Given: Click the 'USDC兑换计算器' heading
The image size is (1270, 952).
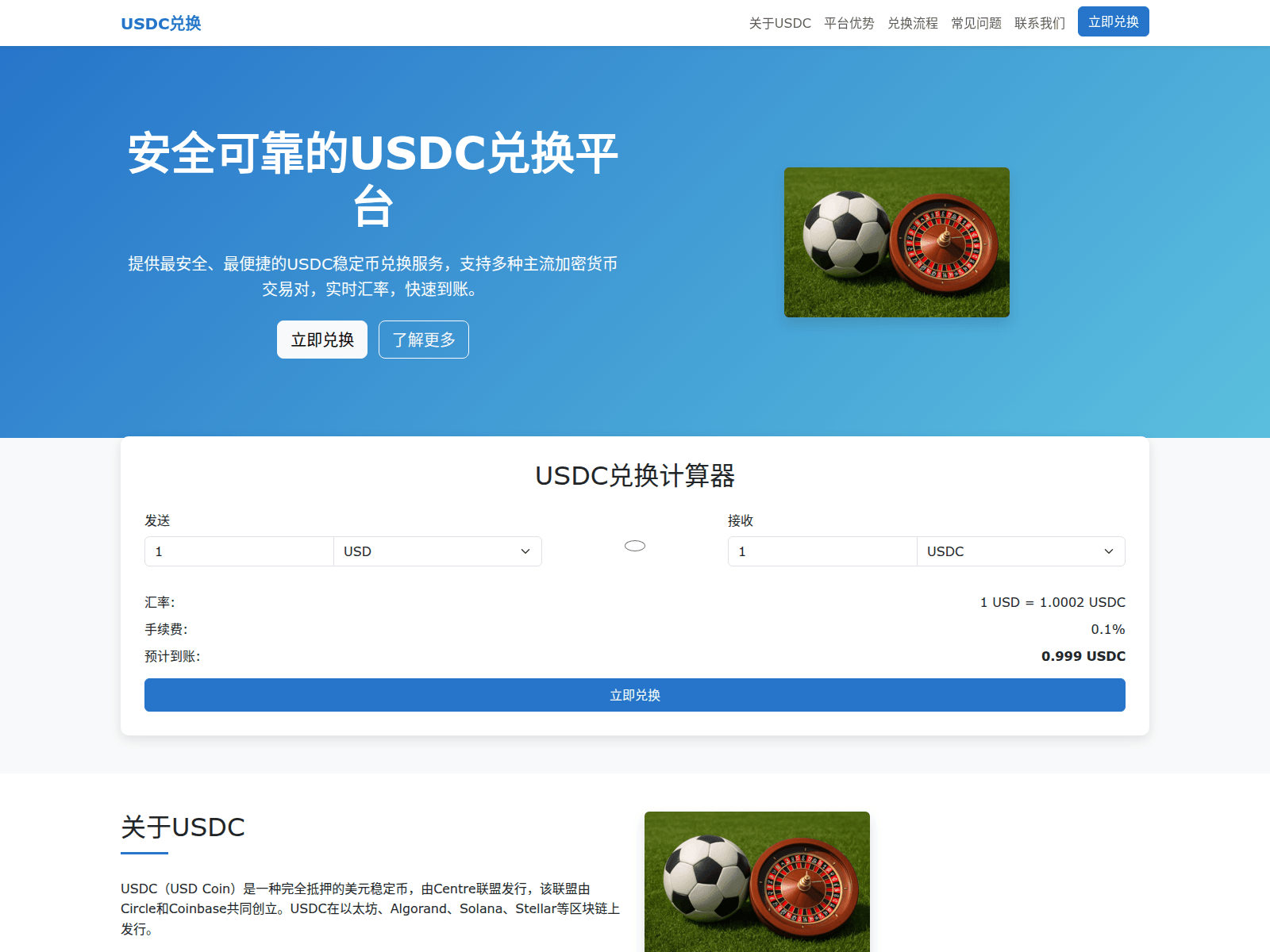Looking at the screenshot, I should coord(635,476).
